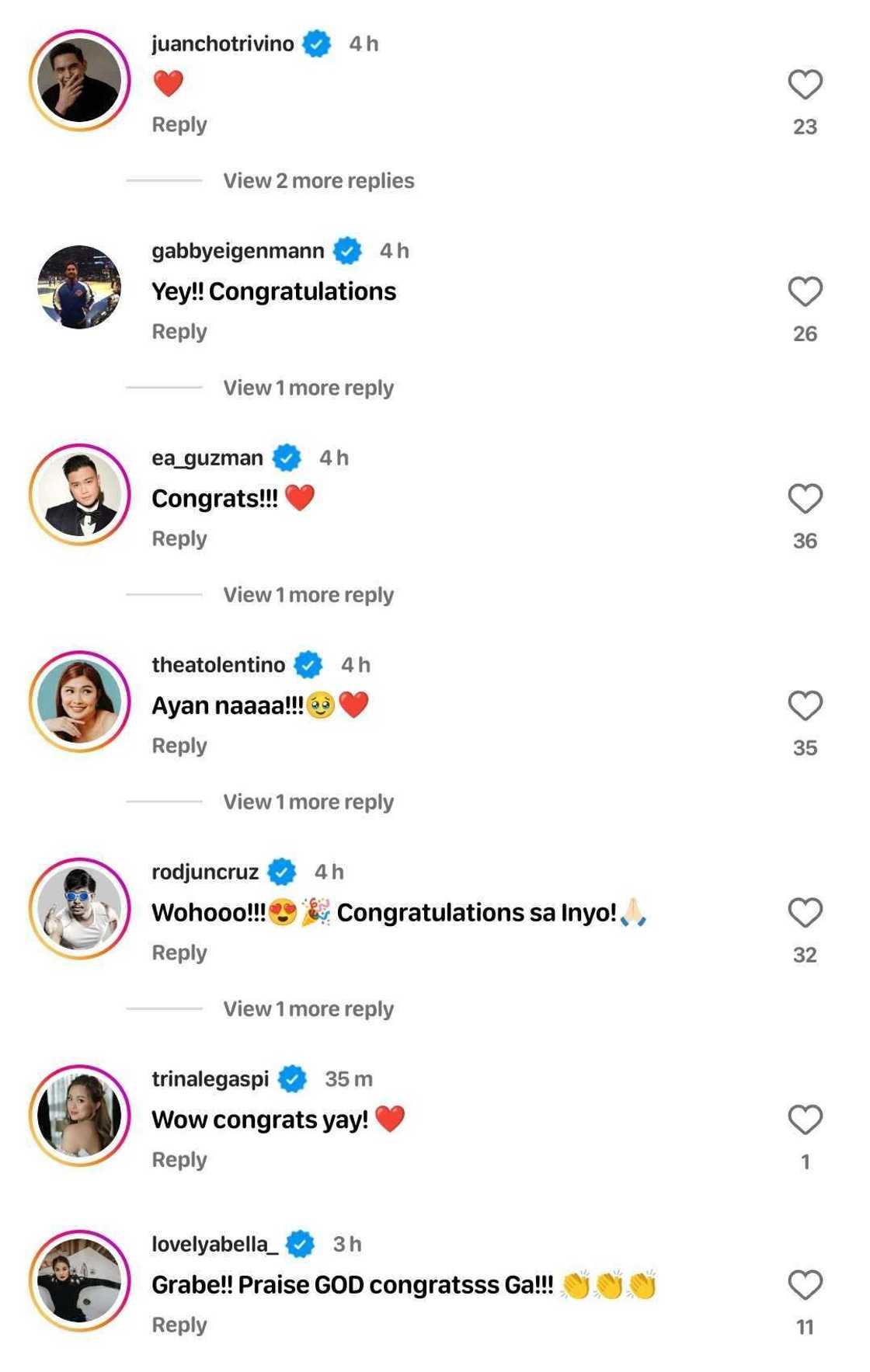Reply to trinalegaspi's 'Wow congrats yay' comment
870x1372 pixels.
pos(179,1160)
